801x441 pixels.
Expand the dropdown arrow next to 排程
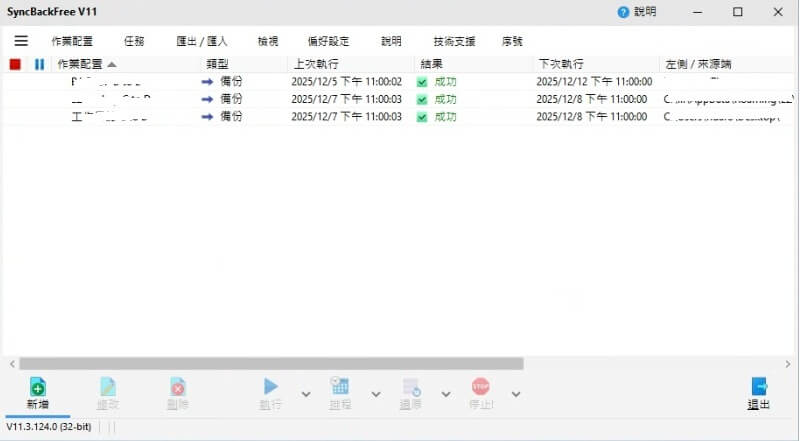[375, 393]
